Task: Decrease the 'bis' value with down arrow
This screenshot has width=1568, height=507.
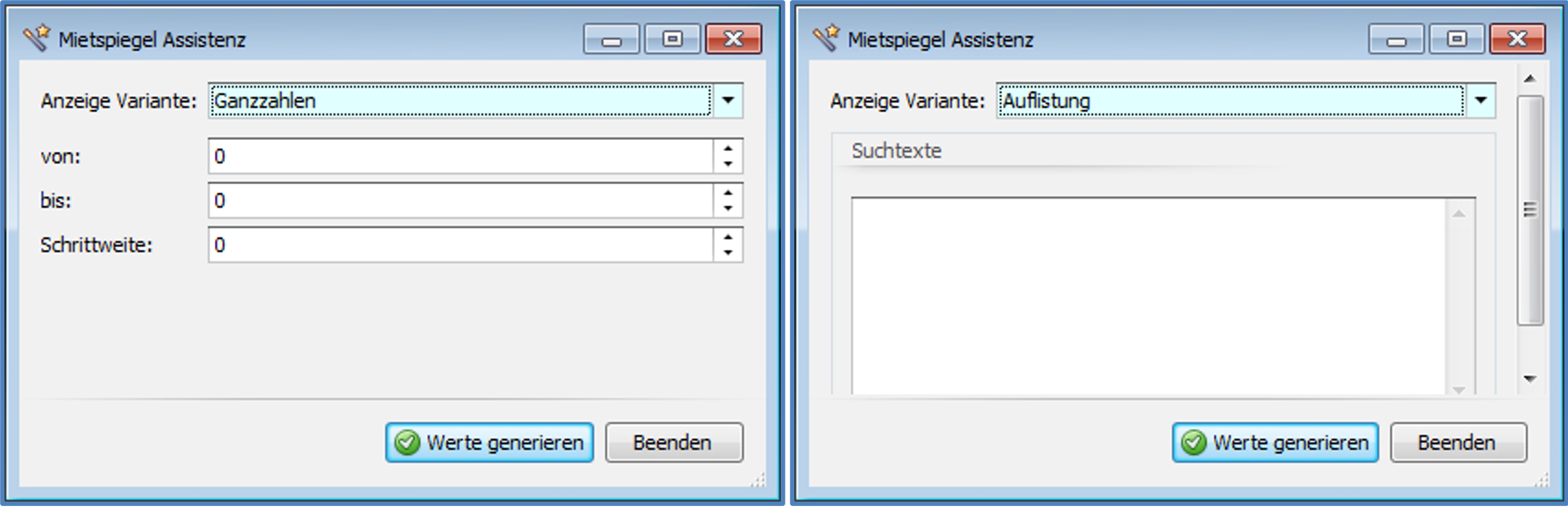Action: (728, 208)
